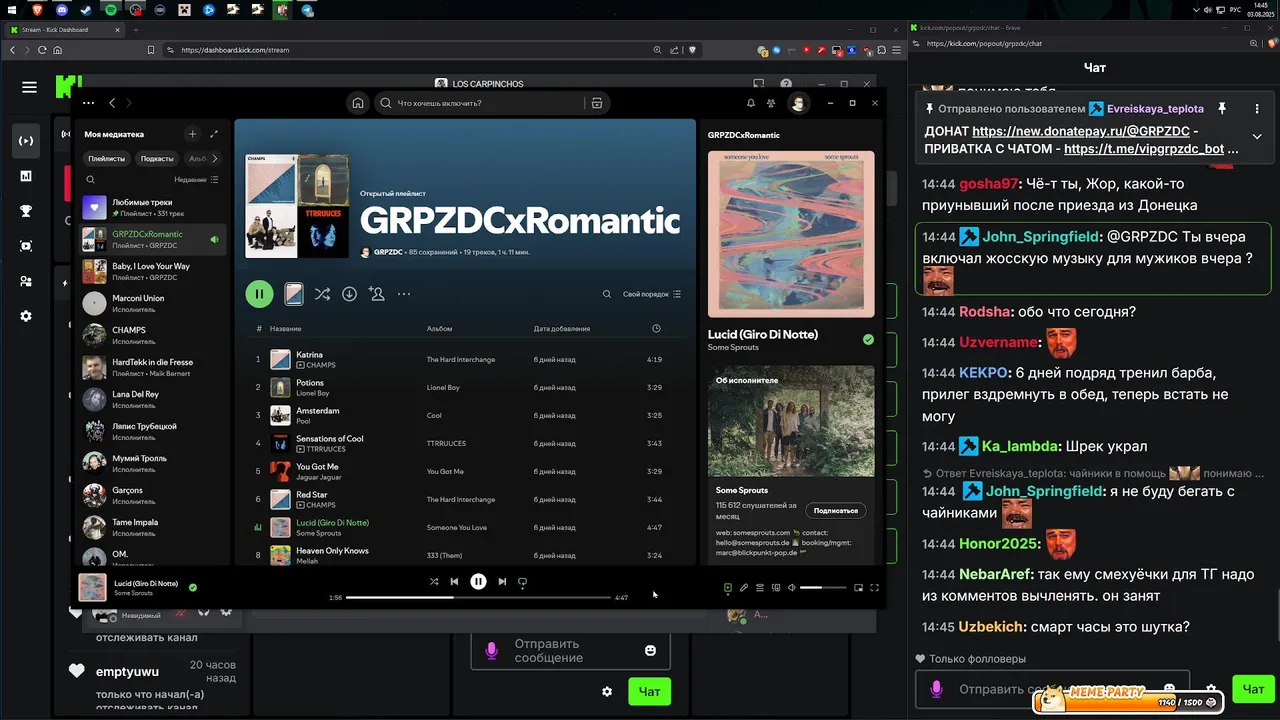This screenshot has width=1280, height=720.
Task: Open Свой порядок sorting dropdown
Action: [651, 294]
